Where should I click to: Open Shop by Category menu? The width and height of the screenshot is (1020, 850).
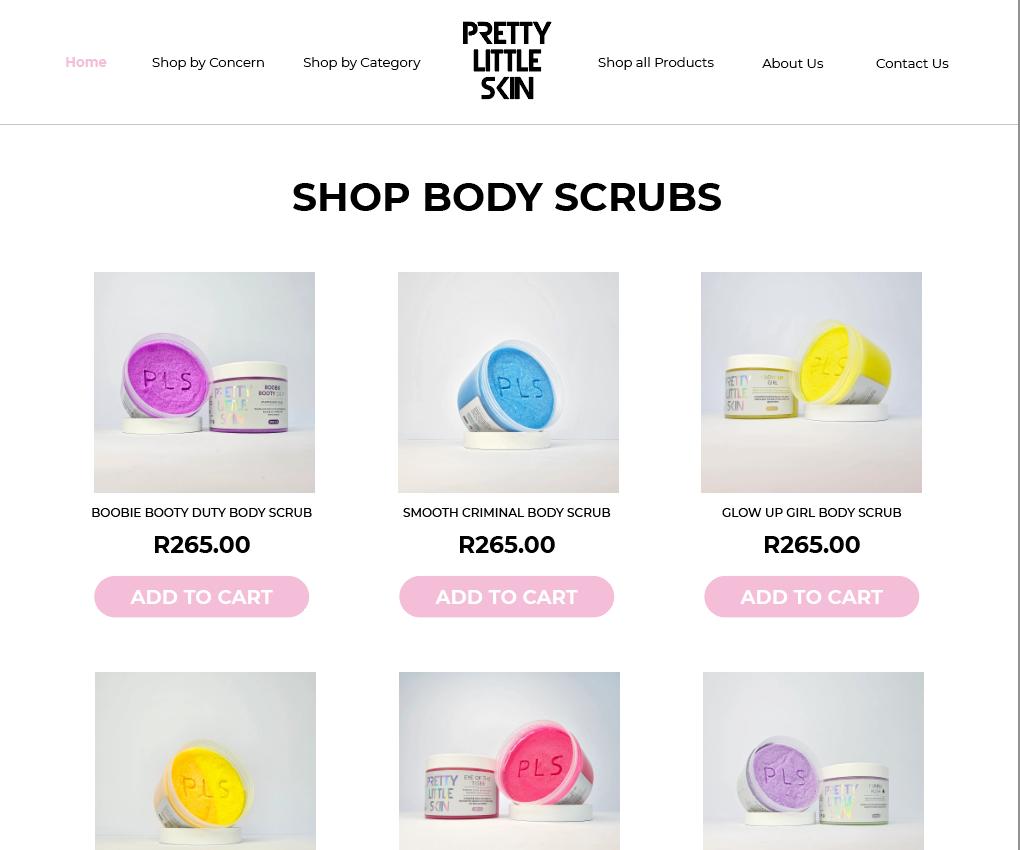(x=362, y=62)
